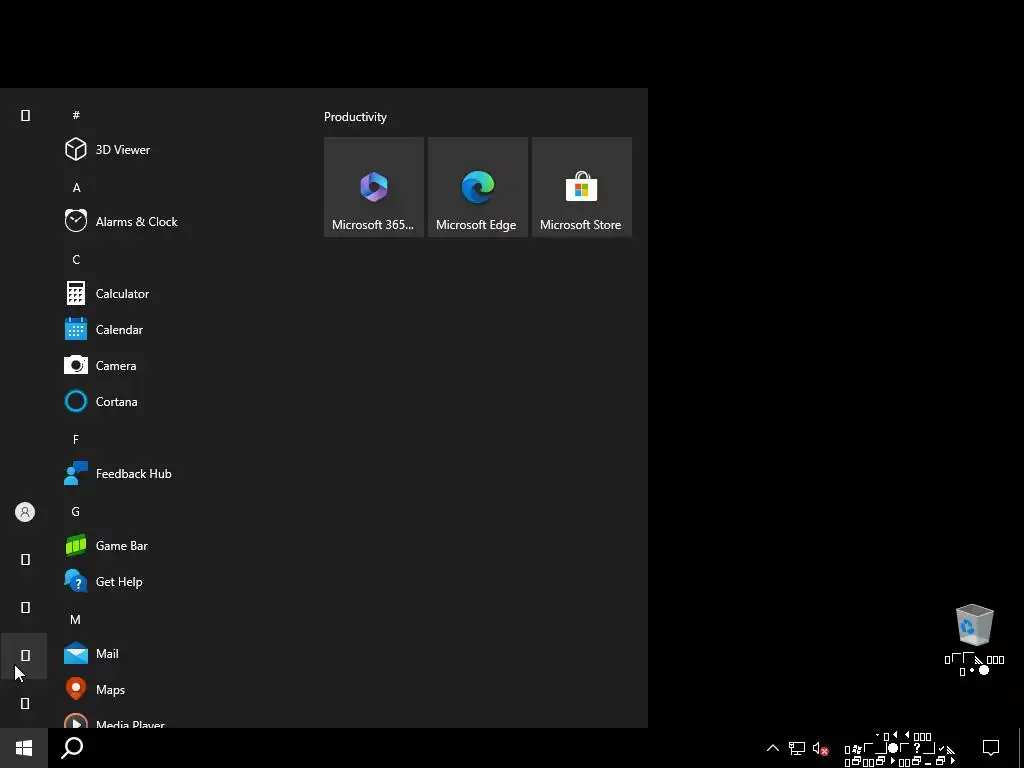Open taskbar search magnifier
Image resolution: width=1024 pixels, height=768 pixels.
(x=72, y=748)
